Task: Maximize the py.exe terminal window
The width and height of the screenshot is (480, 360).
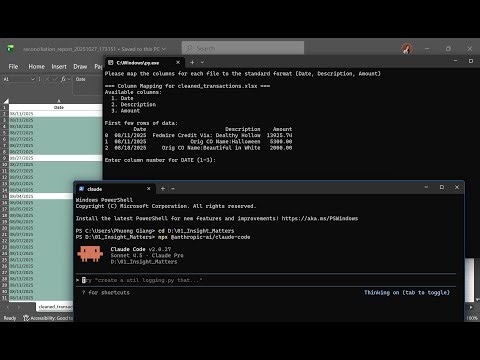Action: pyautogui.click(x=471, y=61)
